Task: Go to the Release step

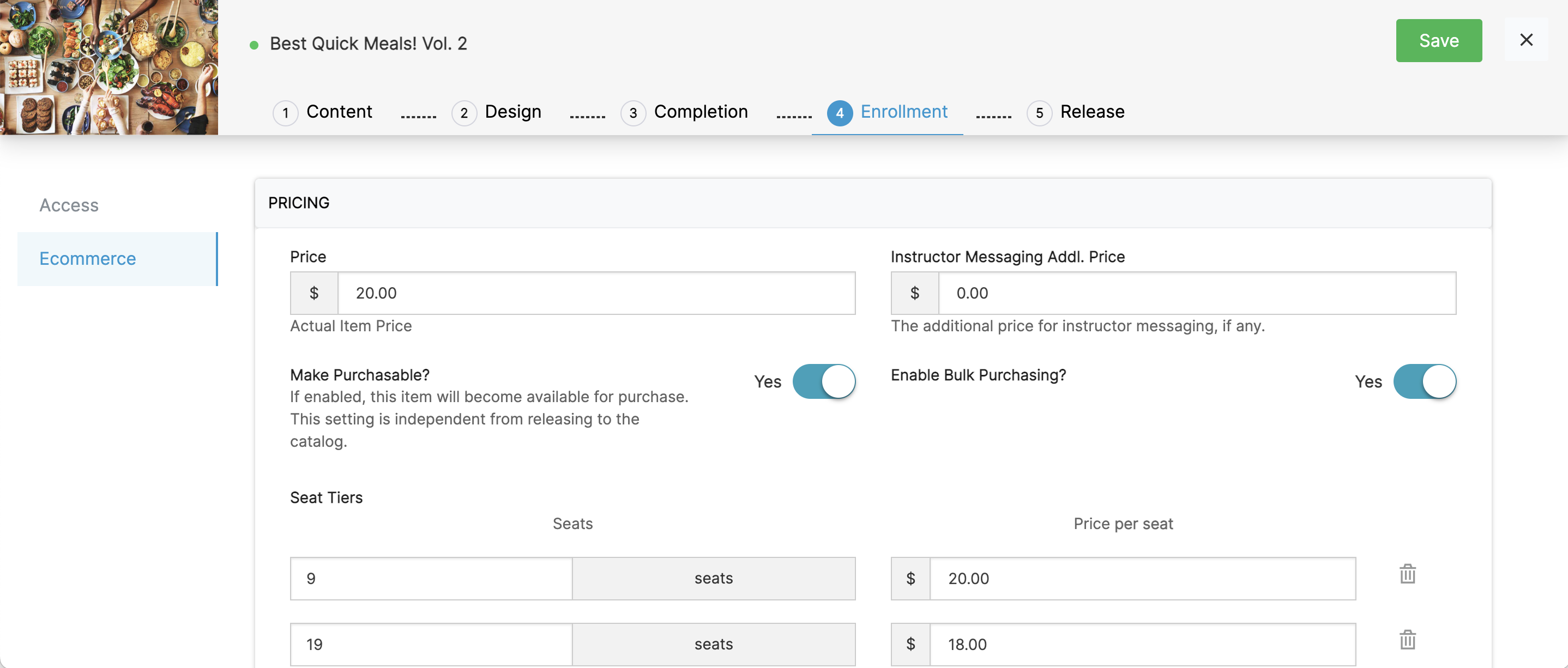Action: tap(1092, 112)
